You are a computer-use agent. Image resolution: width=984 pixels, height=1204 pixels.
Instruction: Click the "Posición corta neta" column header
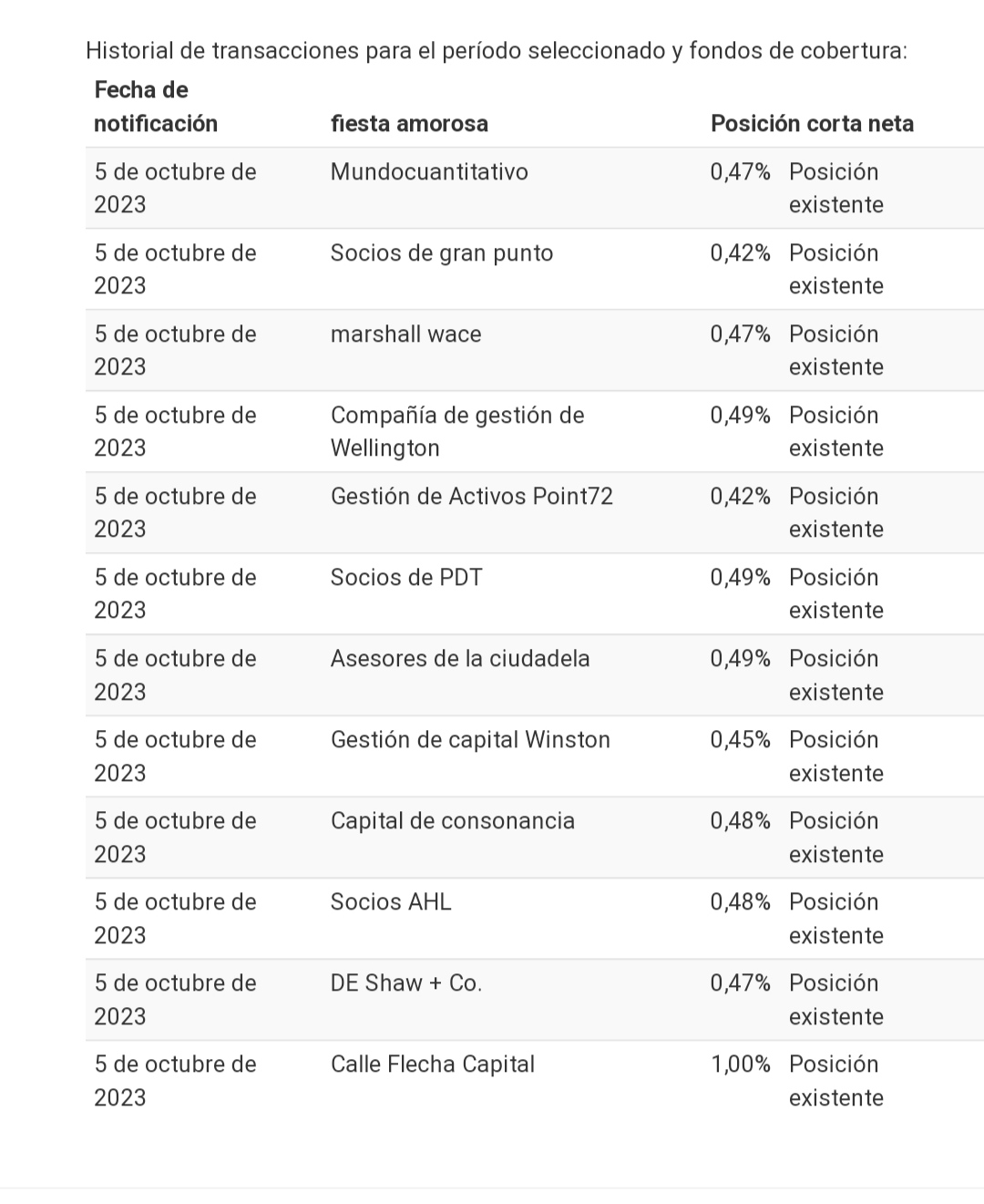pyautogui.click(x=812, y=123)
